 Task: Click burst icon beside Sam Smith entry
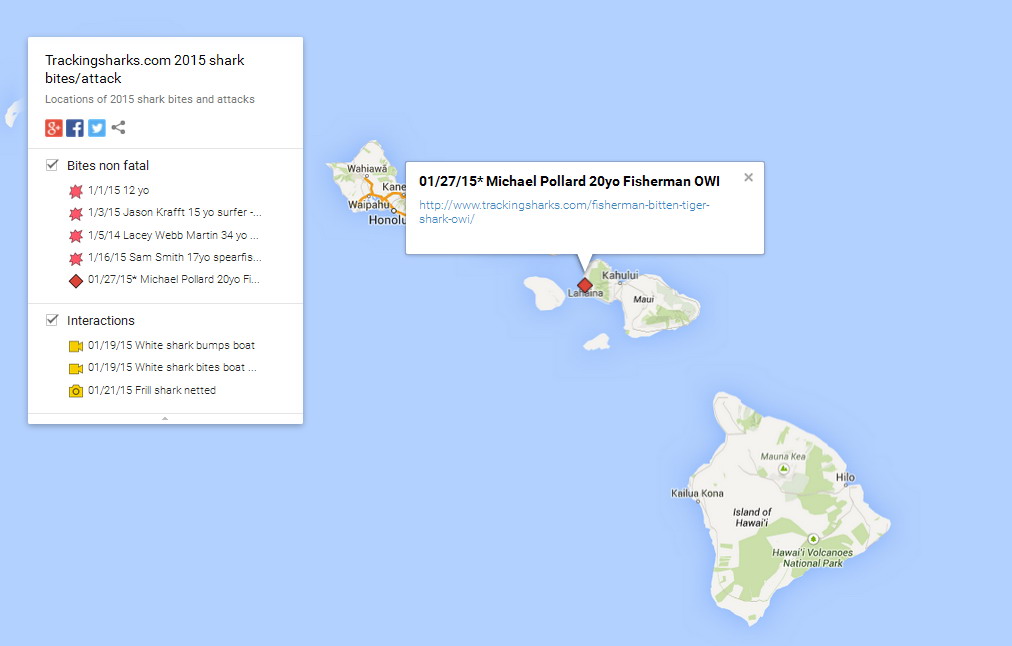(x=76, y=258)
